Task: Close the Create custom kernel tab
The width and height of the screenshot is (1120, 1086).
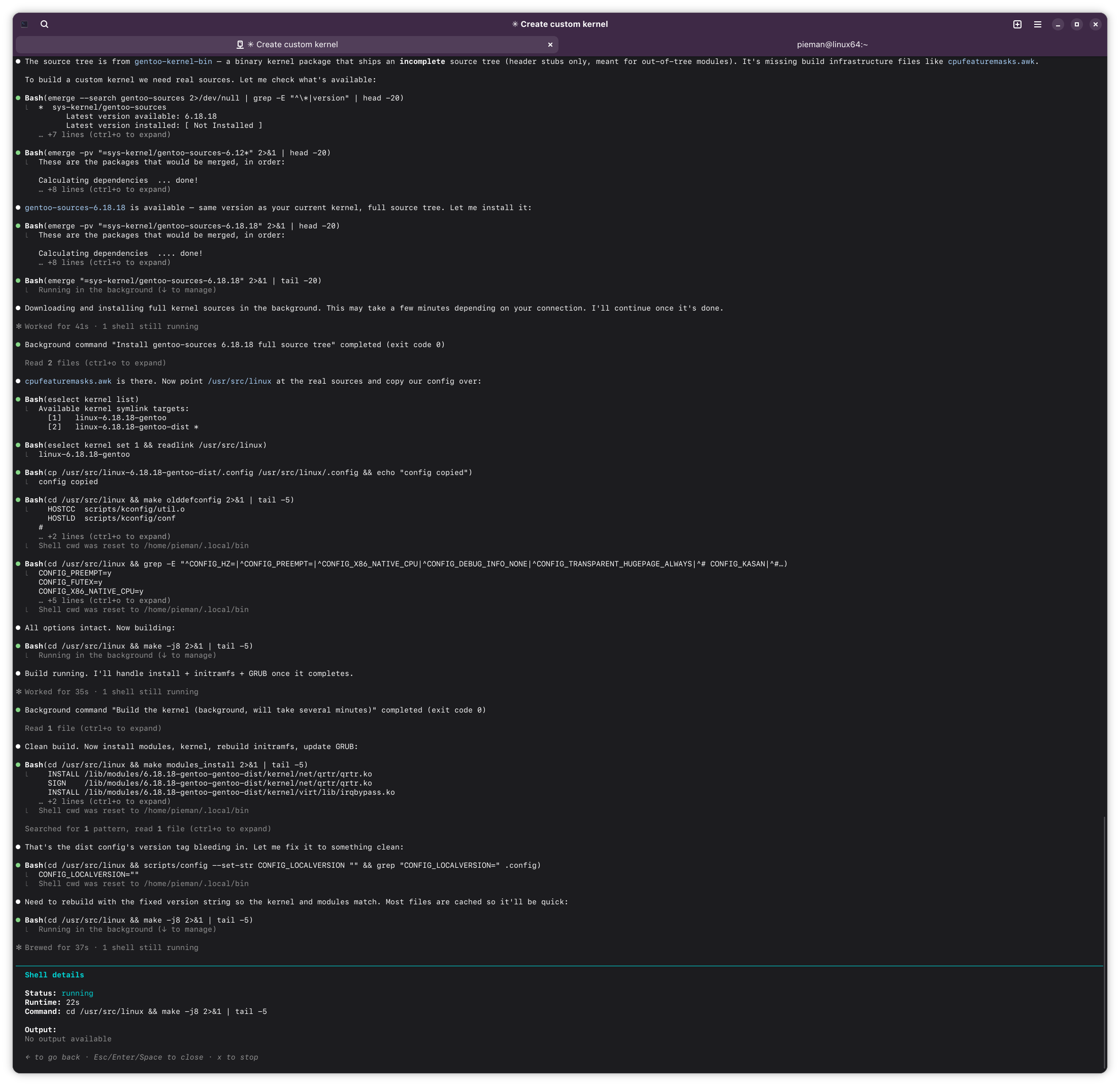Action: pos(550,45)
